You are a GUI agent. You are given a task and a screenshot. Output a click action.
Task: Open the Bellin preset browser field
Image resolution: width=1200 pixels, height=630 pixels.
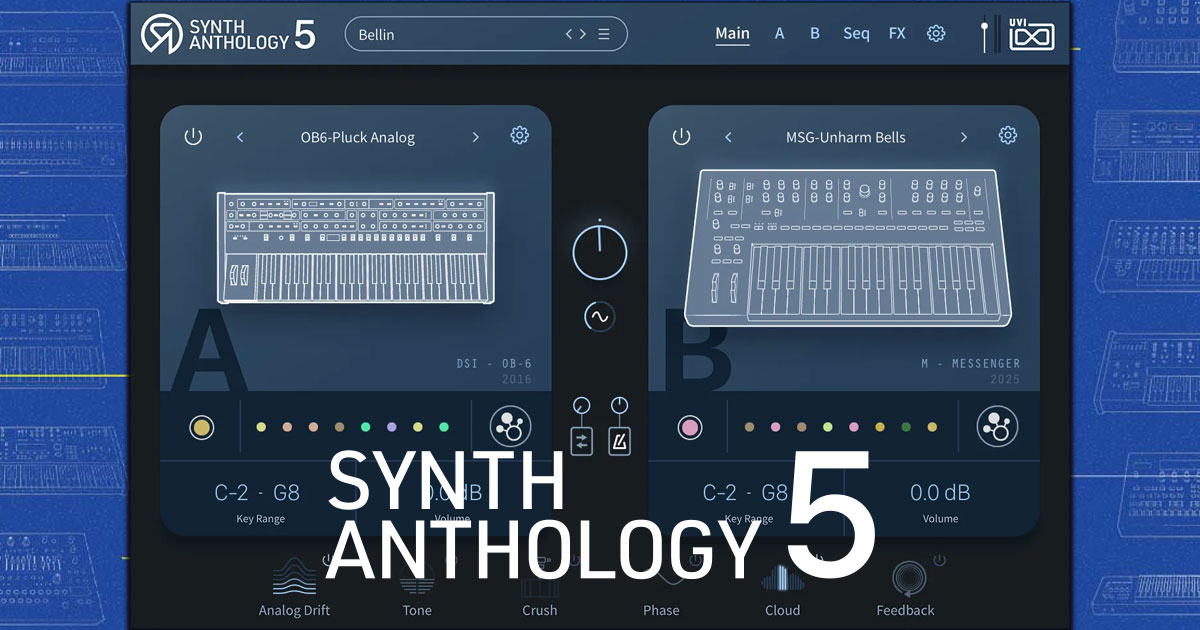point(486,34)
